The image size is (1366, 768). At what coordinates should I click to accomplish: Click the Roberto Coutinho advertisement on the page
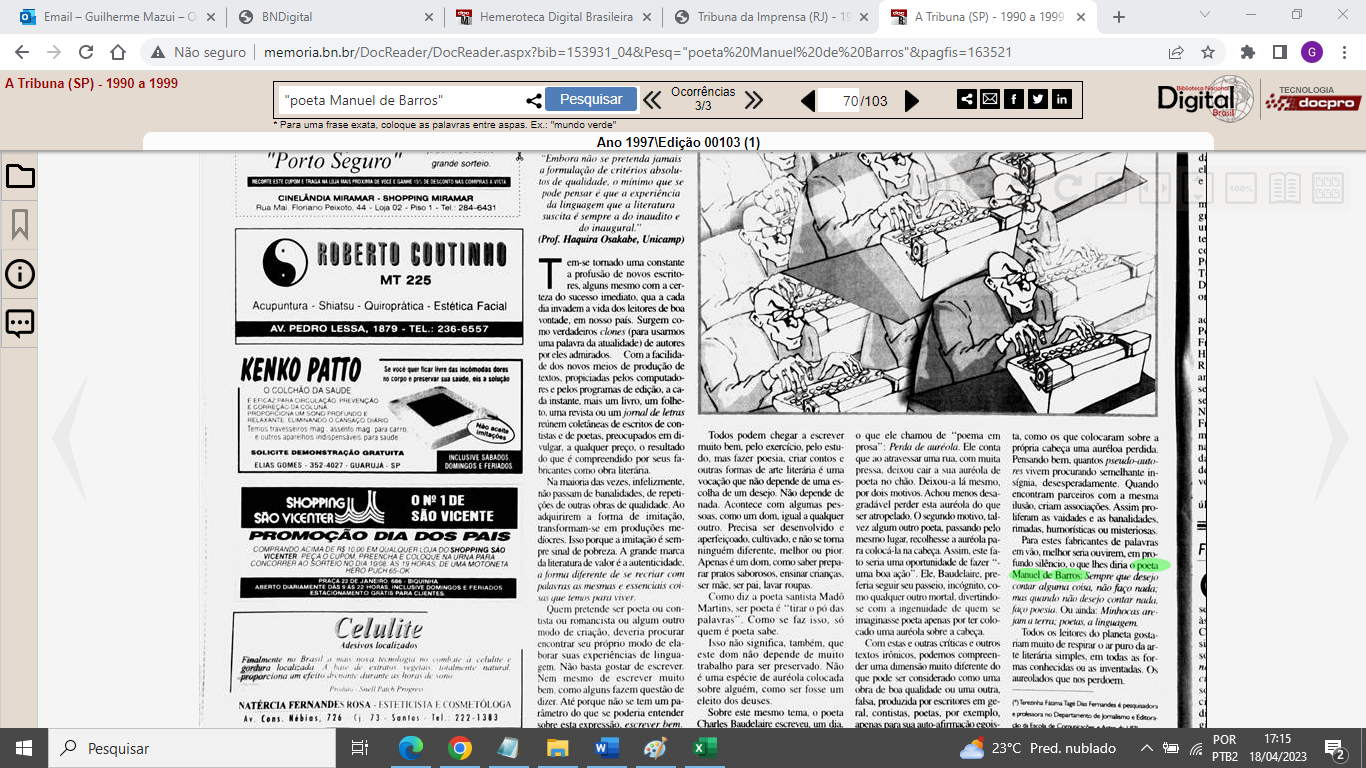379,287
